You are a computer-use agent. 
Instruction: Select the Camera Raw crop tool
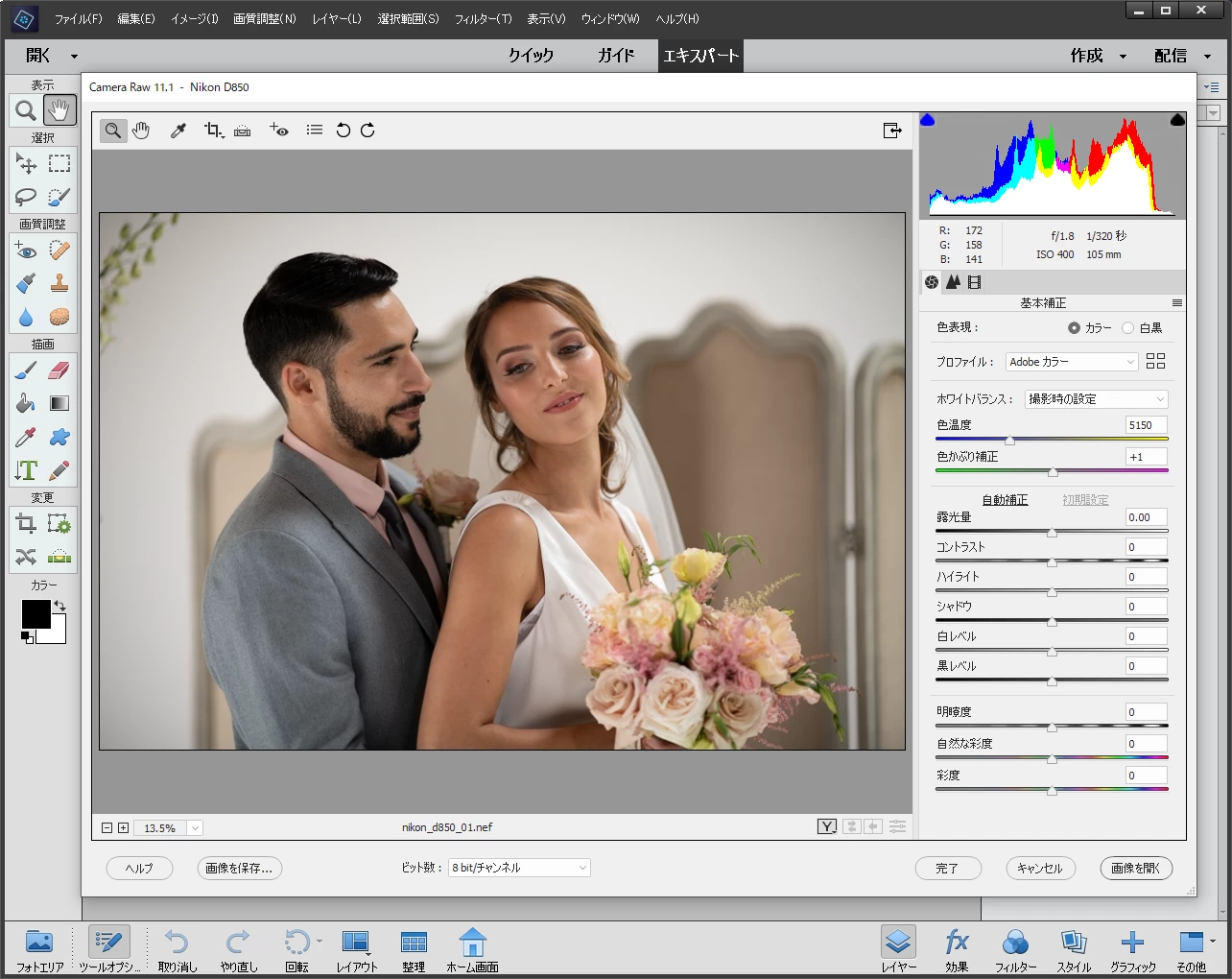click(213, 131)
